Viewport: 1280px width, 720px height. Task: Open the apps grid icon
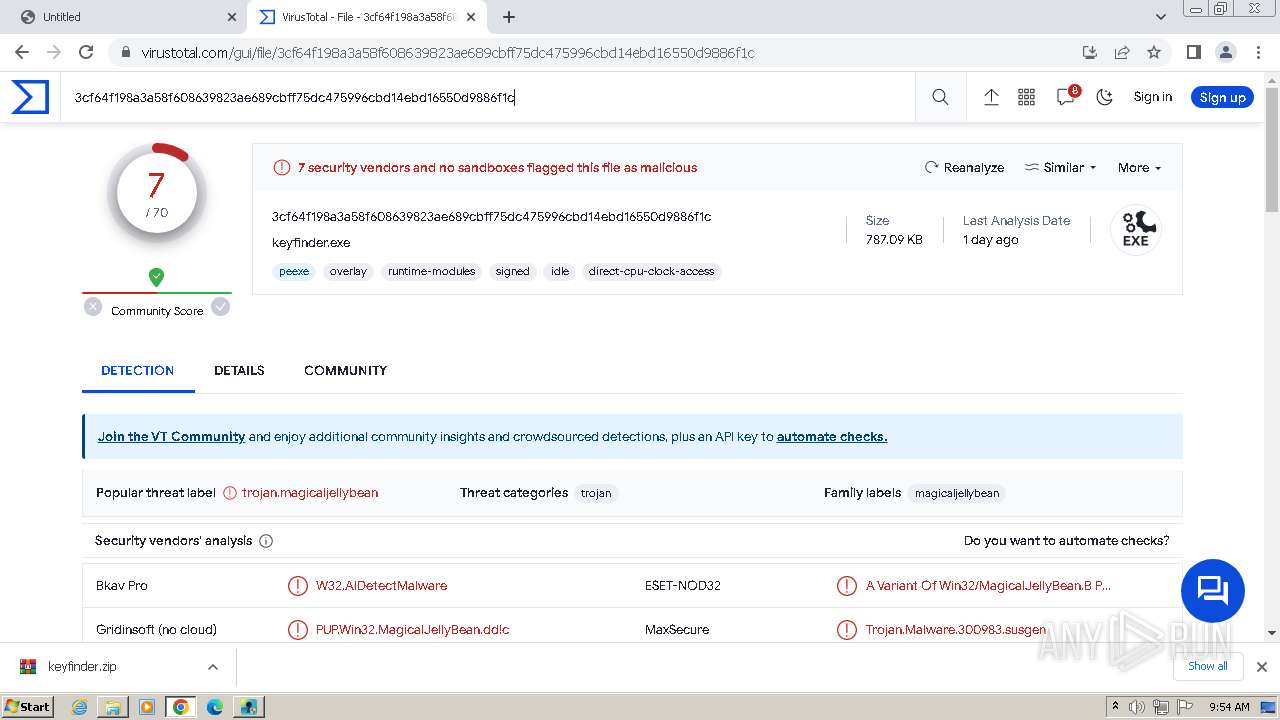click(1026, 97)
